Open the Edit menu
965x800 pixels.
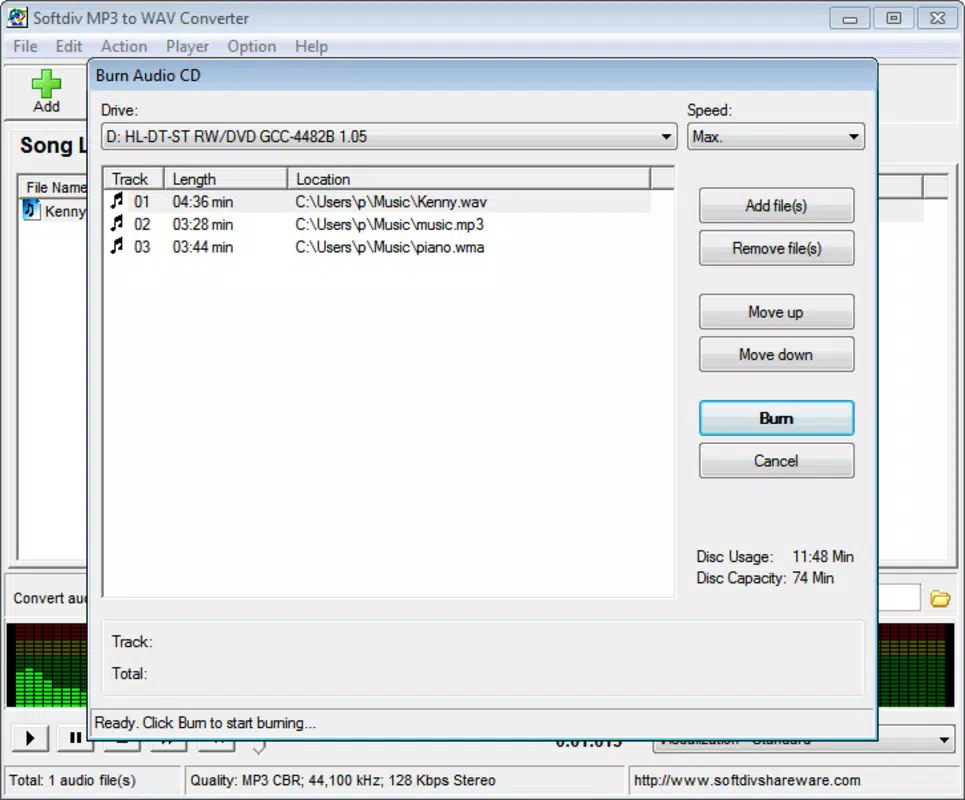click(x=68, y=47)
